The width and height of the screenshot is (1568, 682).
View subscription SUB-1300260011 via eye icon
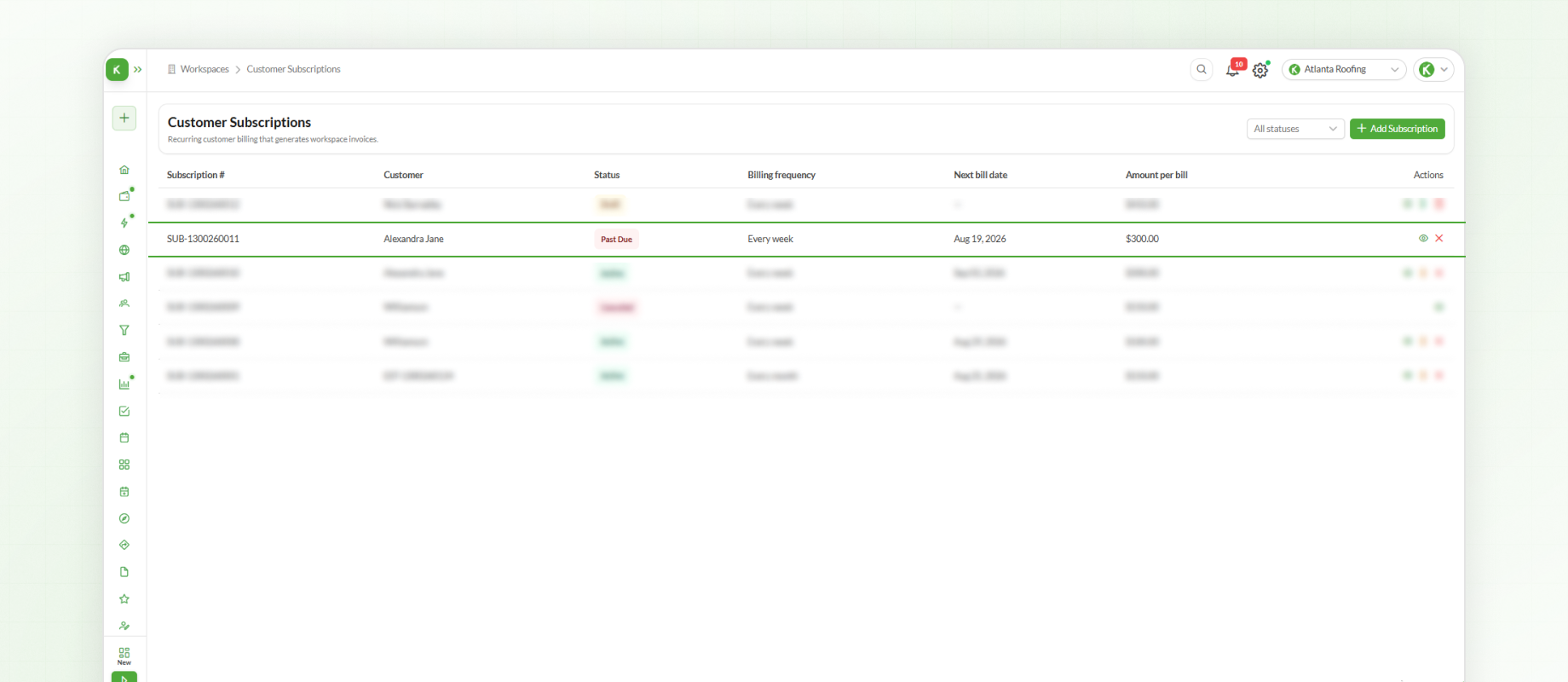tap(1423, 239)
